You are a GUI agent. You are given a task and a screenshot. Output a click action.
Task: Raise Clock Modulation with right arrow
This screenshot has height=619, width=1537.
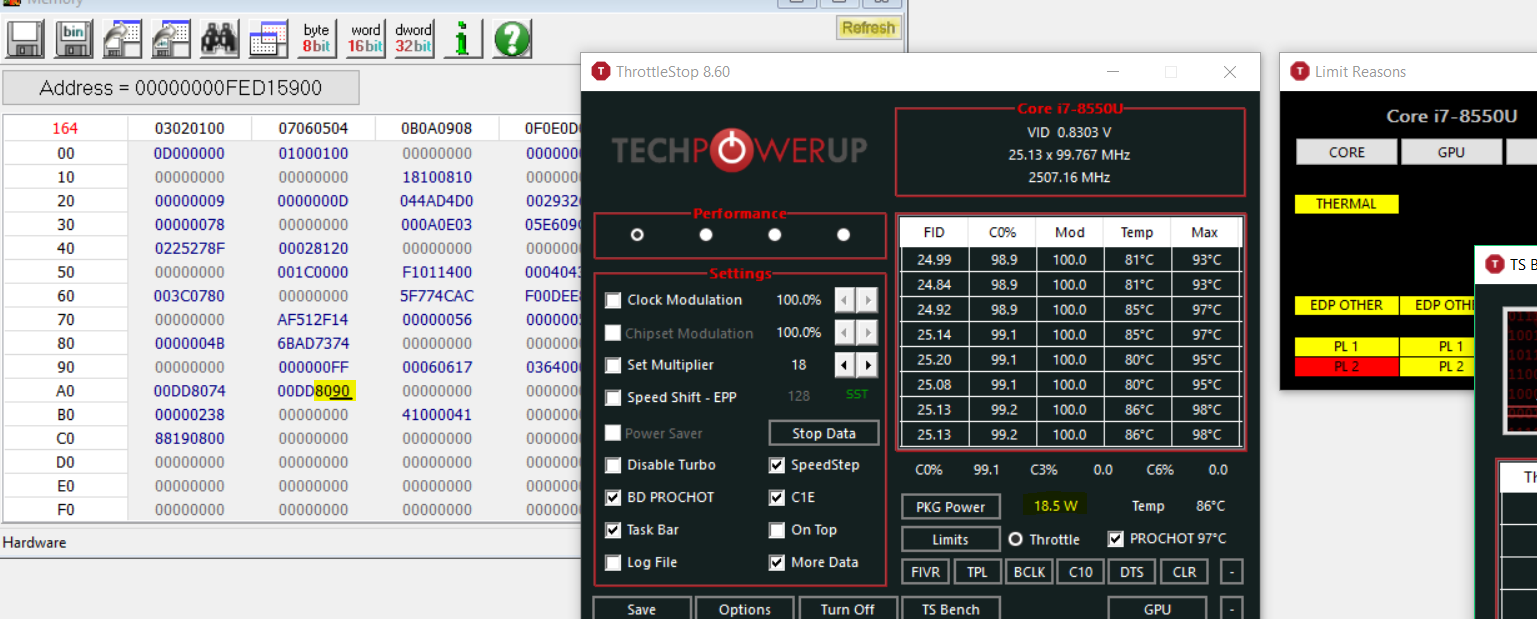[x=867, y=300]
